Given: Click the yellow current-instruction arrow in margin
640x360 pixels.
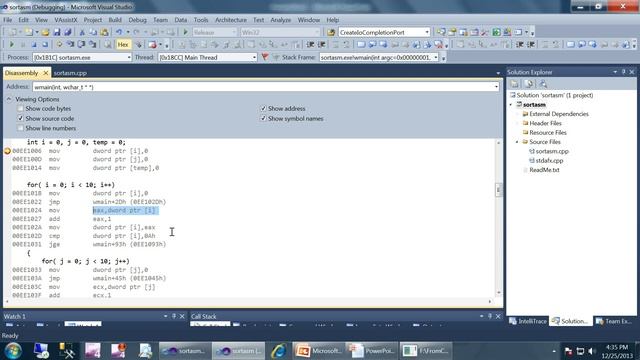Looking at the screenshot, I should (7, 151).
